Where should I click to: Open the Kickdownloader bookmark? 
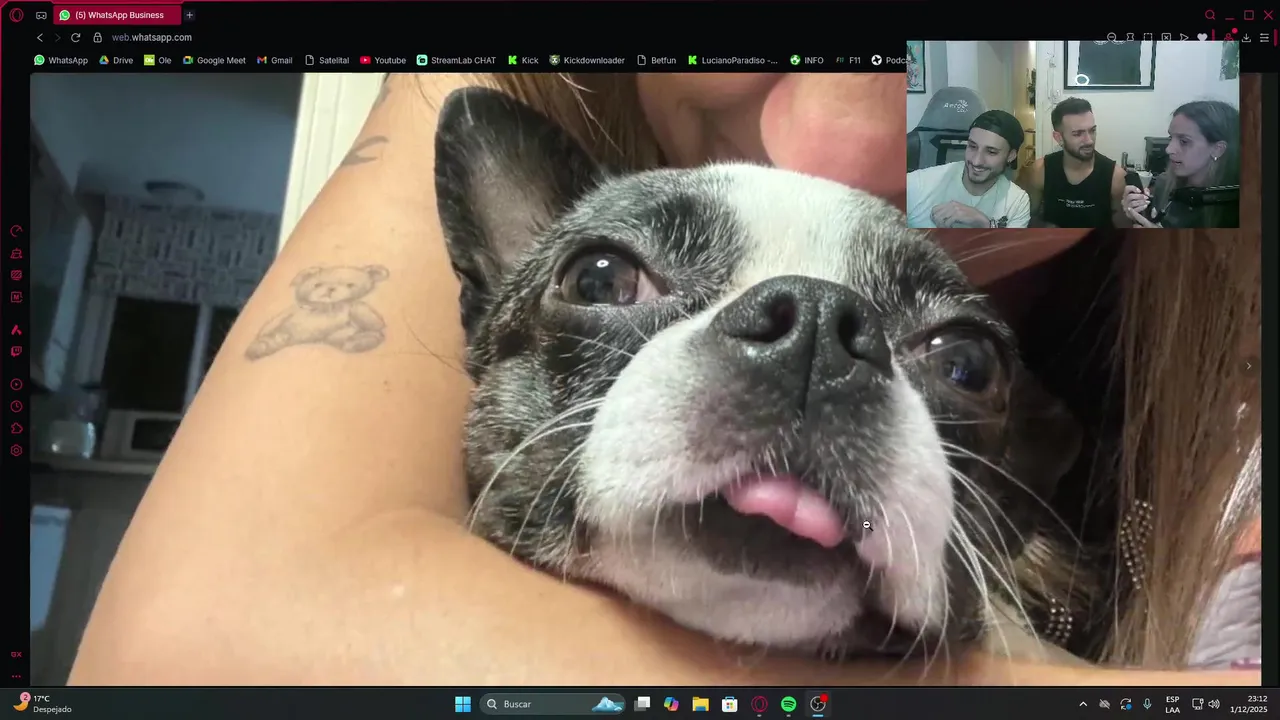click(x=586, y=60)
